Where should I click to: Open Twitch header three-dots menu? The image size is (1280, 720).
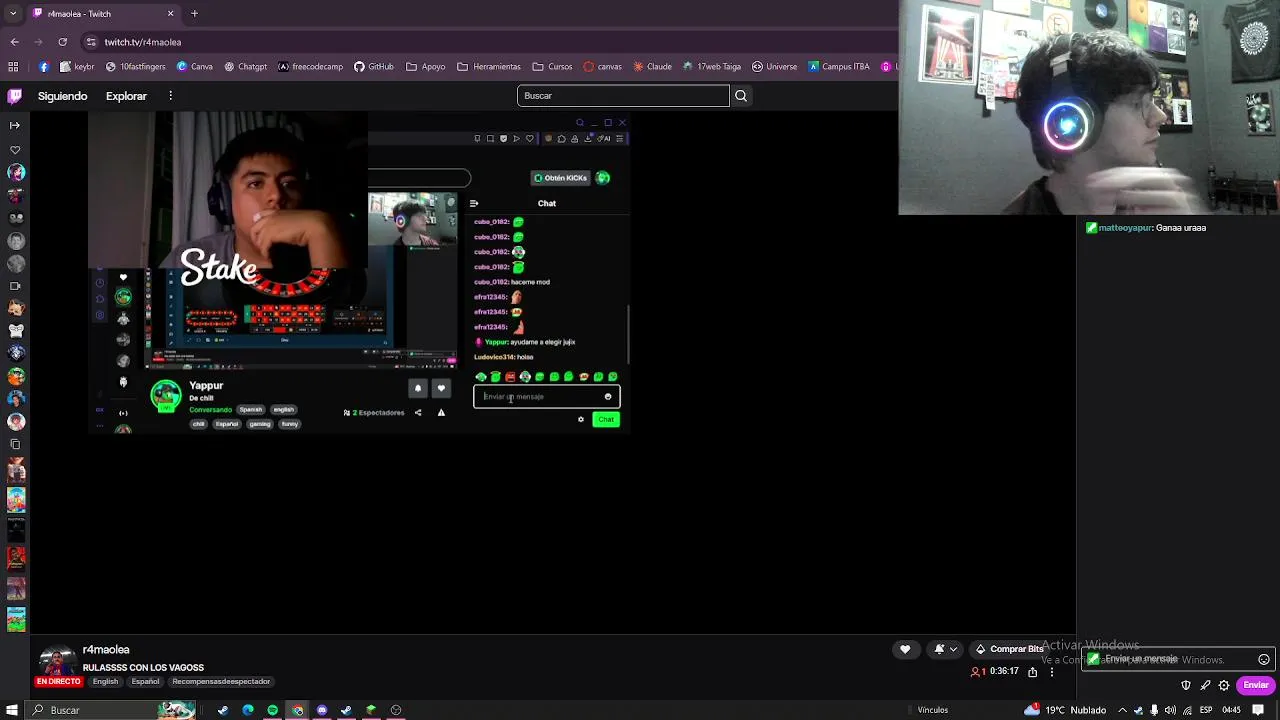click(x=171, y=96)
